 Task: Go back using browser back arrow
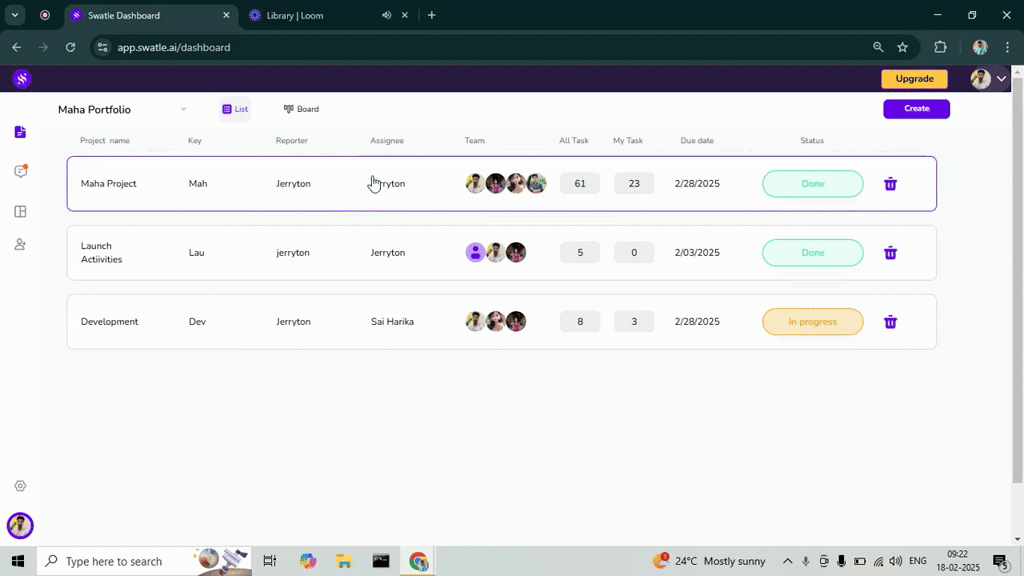pyautogui.click(x=16, y=47)
